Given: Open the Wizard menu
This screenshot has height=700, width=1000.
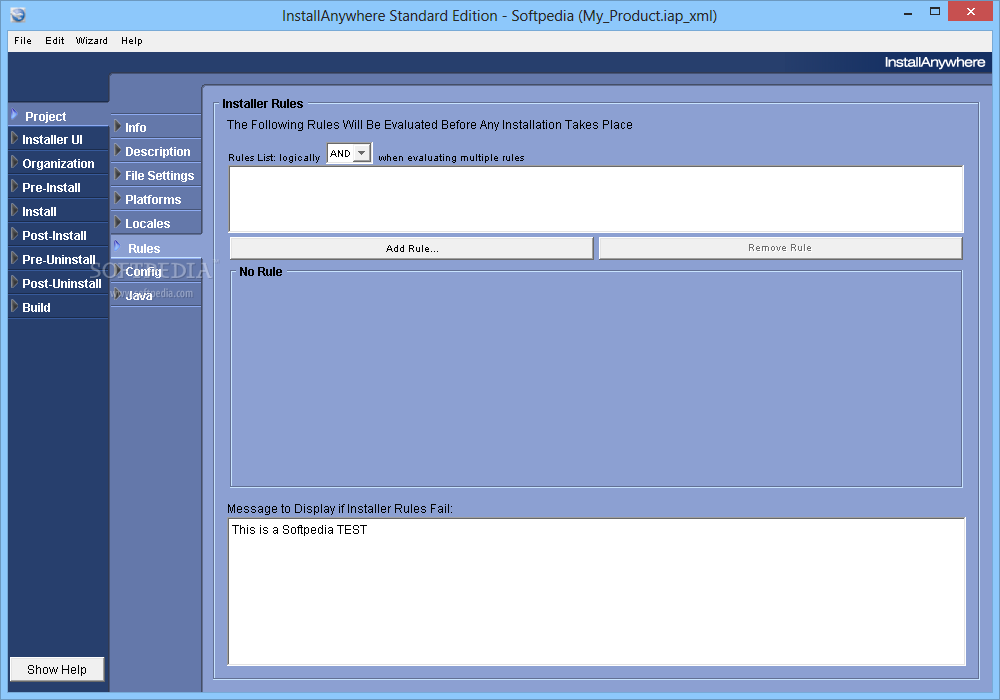Looking at the screenshot, I should [x=91, y=41].
